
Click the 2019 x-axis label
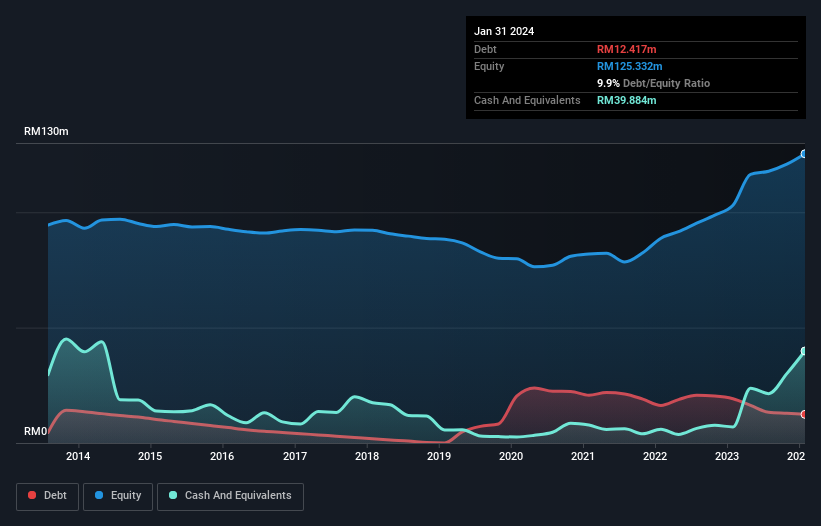(x=439, y=456)
